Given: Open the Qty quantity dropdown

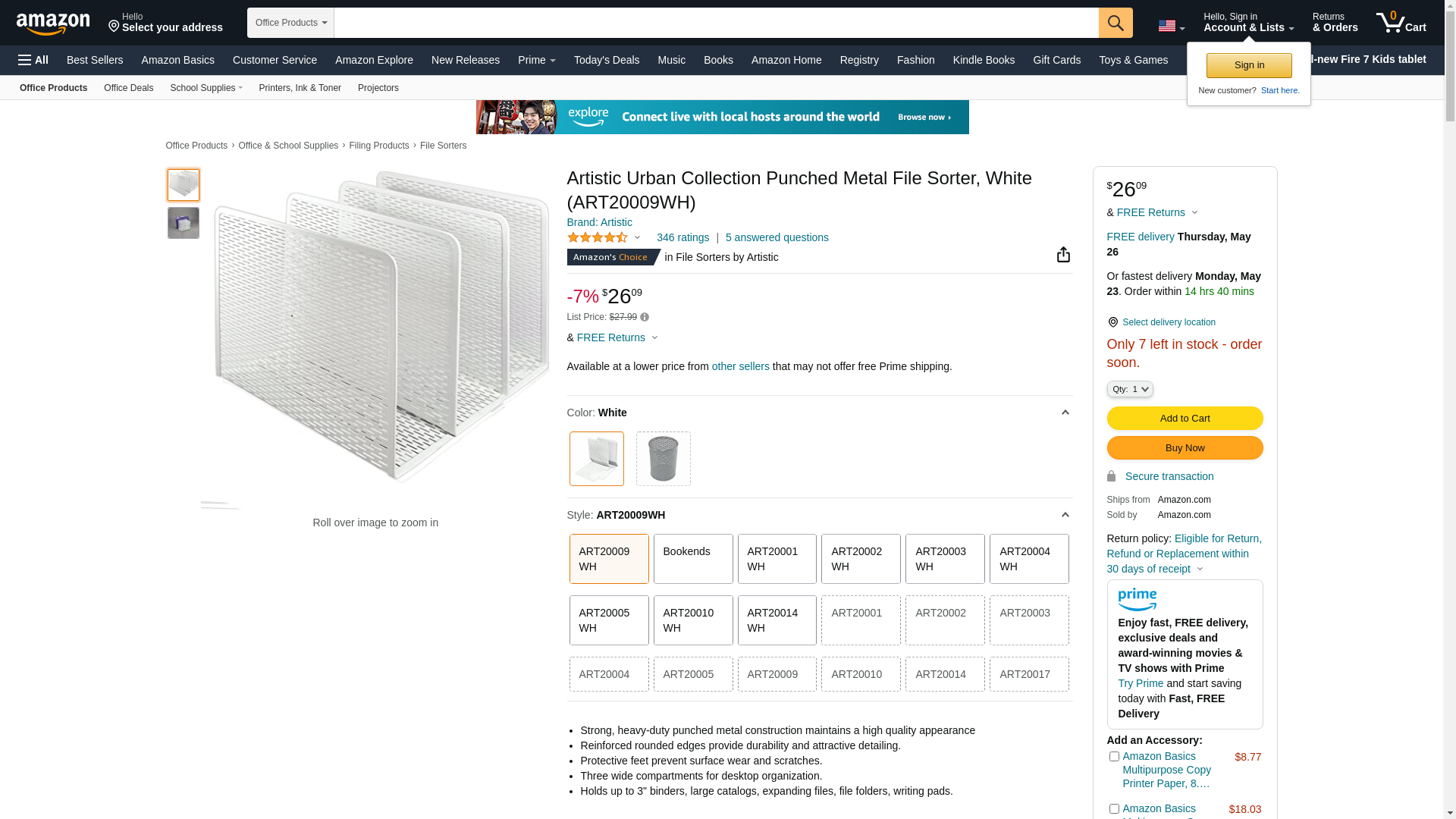Looking at the screenshot, I should tap(1129, 389).
